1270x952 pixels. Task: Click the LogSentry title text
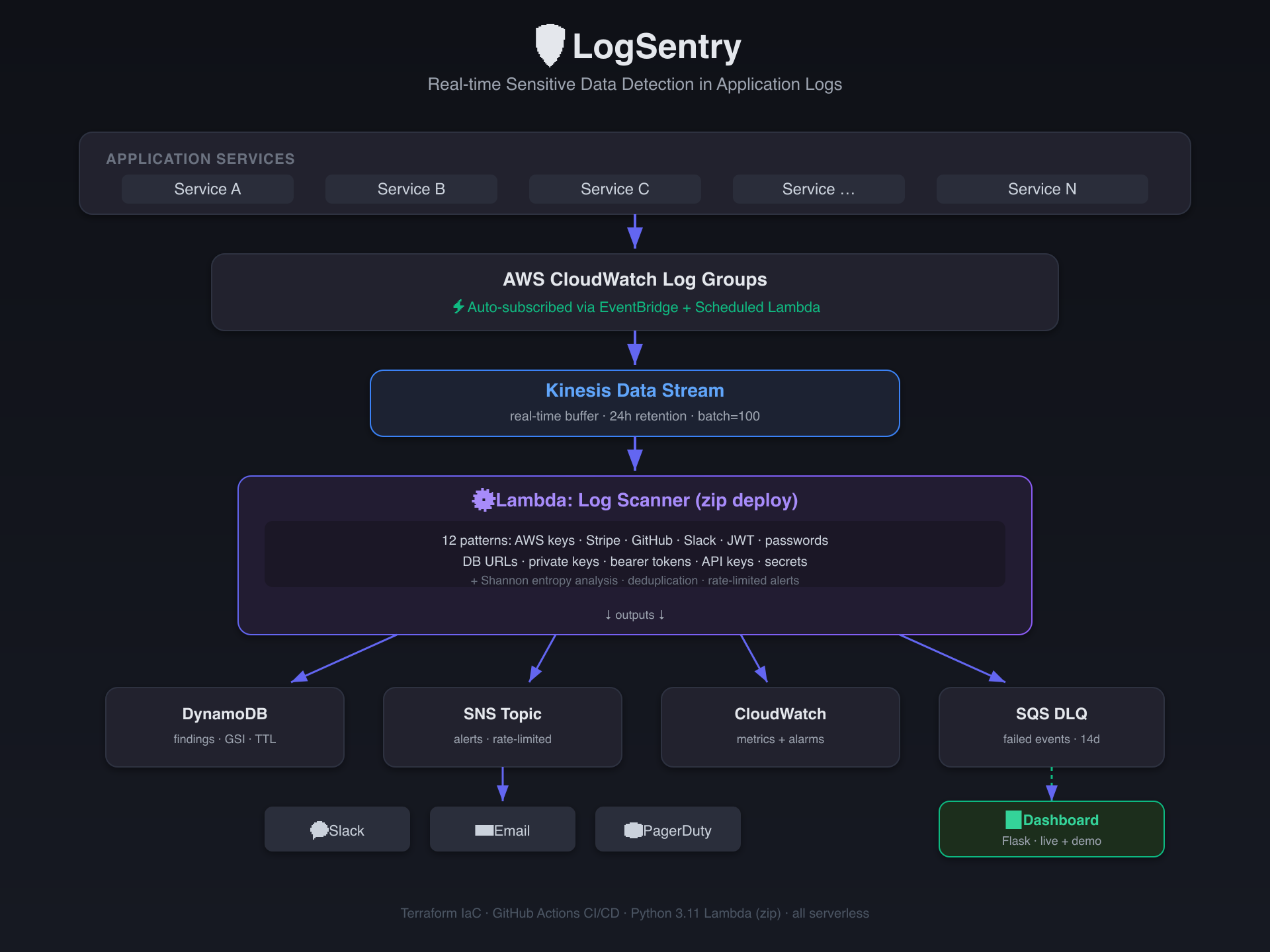(657, 46)
